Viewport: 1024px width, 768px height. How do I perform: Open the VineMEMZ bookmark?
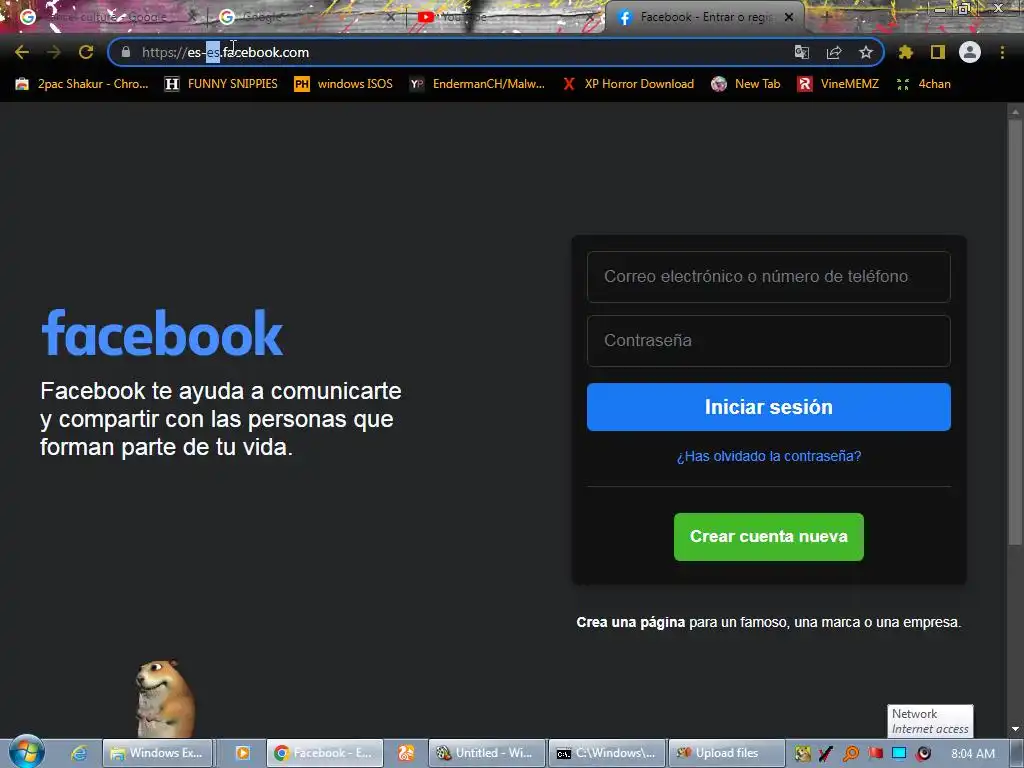tap(838, 84)
